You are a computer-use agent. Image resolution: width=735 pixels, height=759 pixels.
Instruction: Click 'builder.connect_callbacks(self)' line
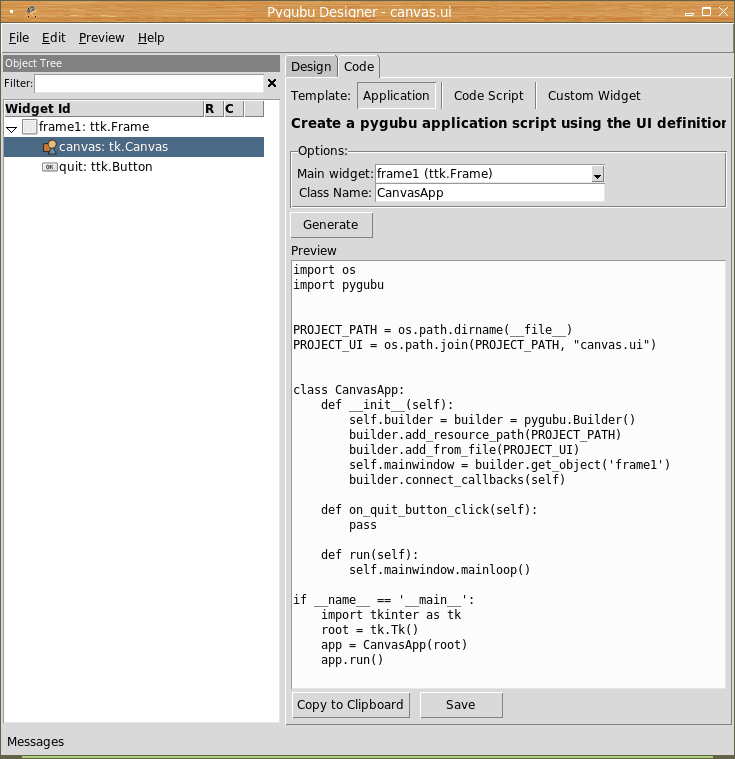(457, 480)
